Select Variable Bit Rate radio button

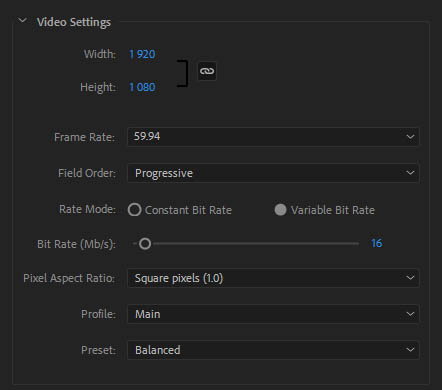coord(280,210)
